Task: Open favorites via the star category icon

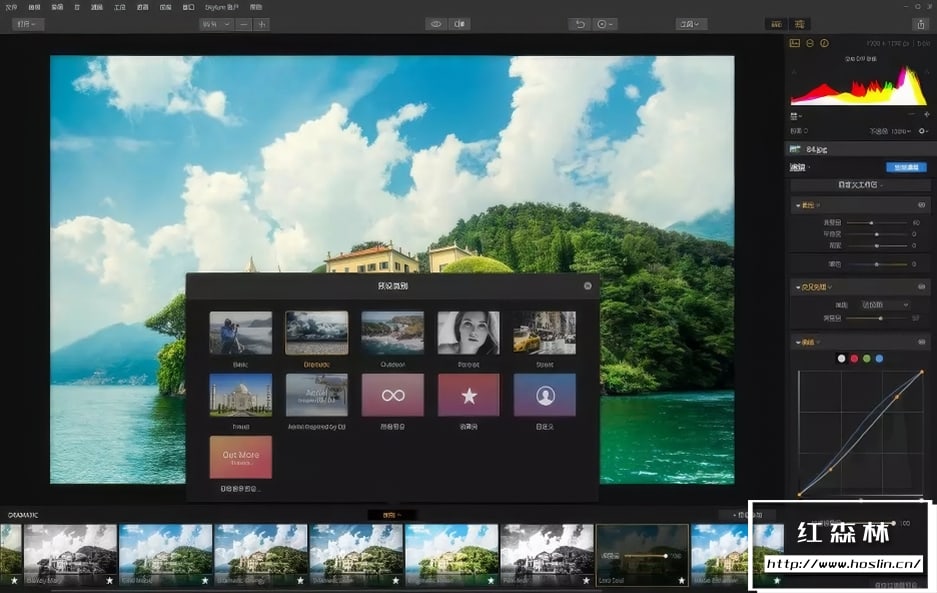Action: (x=468, y=395)
